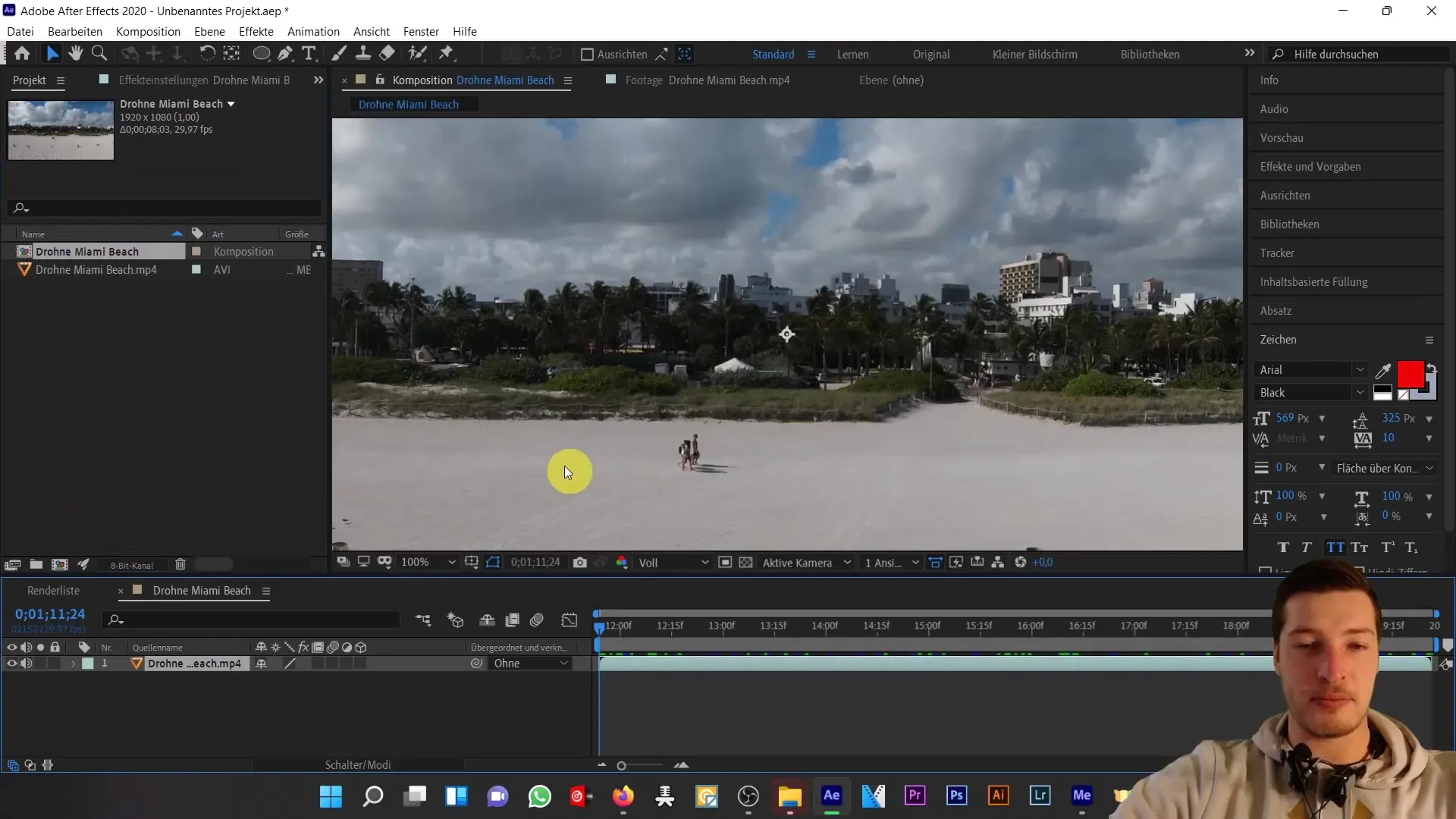1456x819 pixels.
Task: Click the Graph Editor icon in timeline
Action: 570,620
